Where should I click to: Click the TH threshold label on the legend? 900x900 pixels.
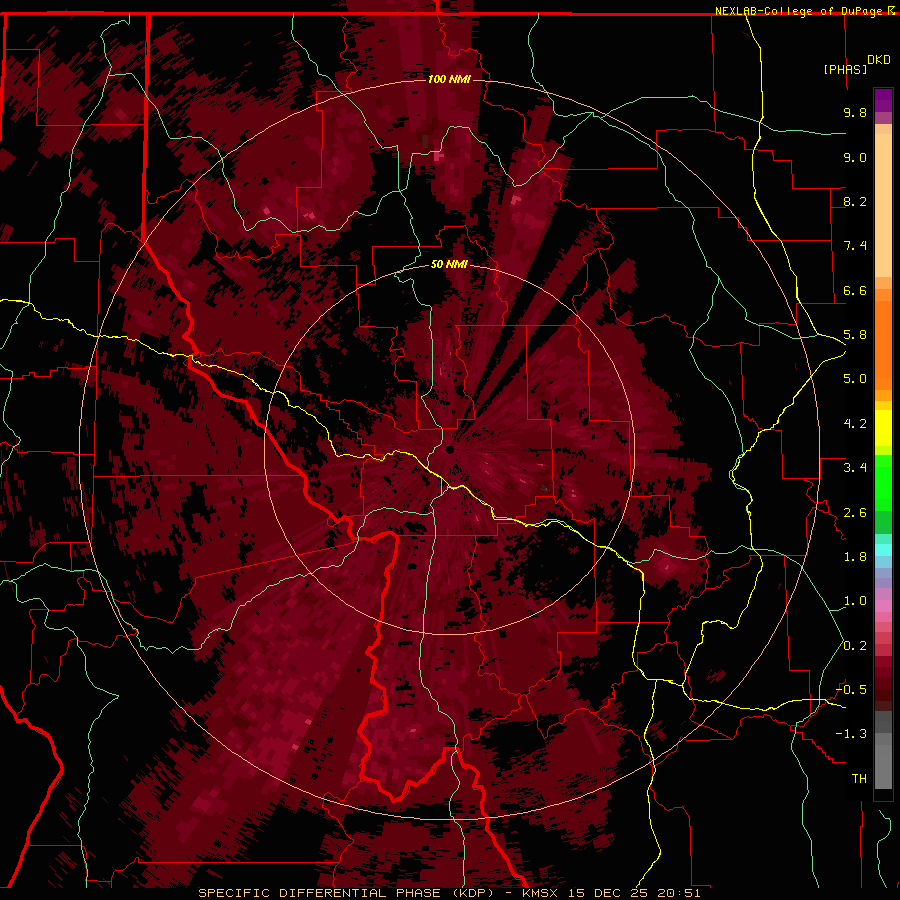click(x=859, y=779)
